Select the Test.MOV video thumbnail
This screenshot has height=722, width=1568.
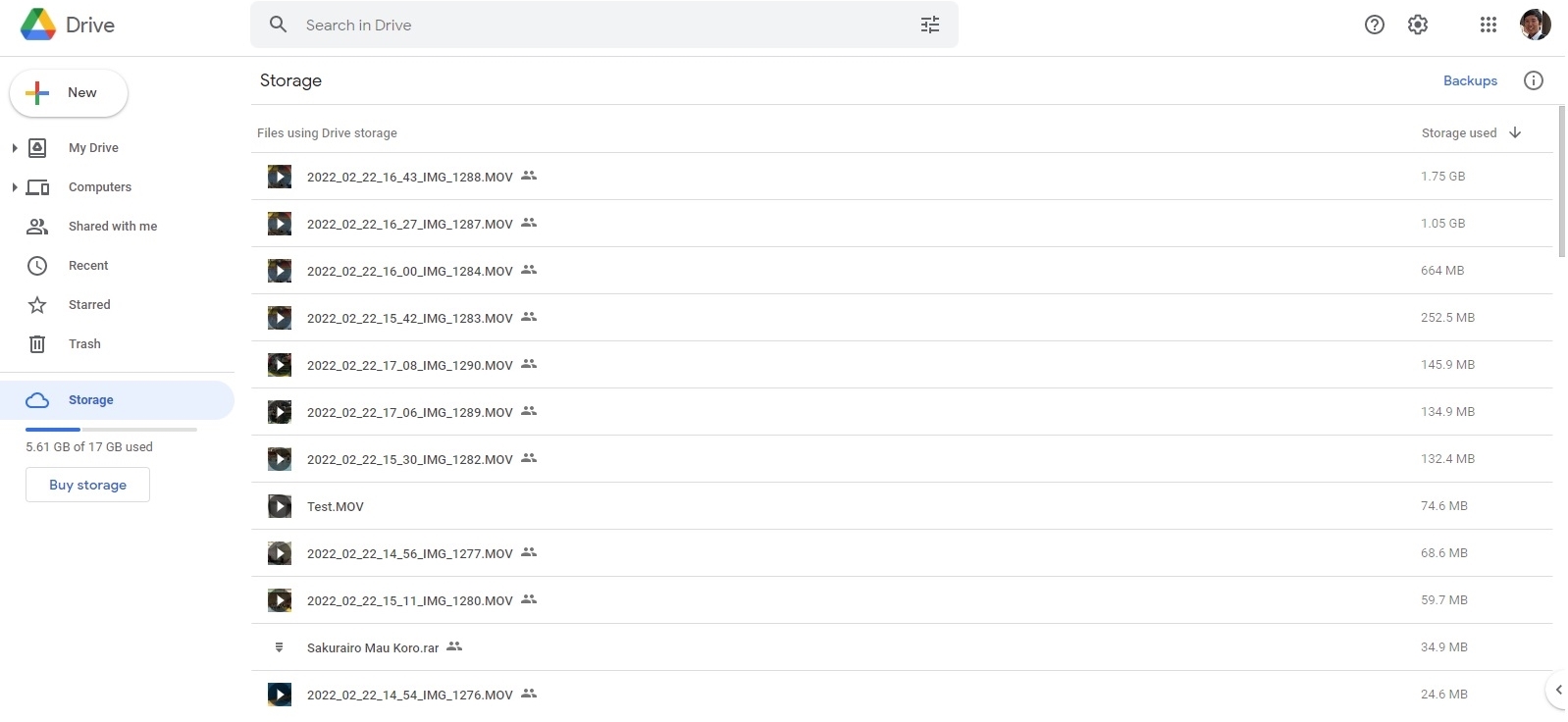coord(280,506)
